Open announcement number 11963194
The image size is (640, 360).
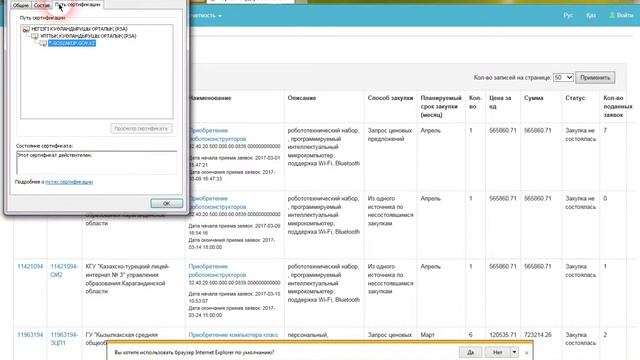tap(30, 335)
